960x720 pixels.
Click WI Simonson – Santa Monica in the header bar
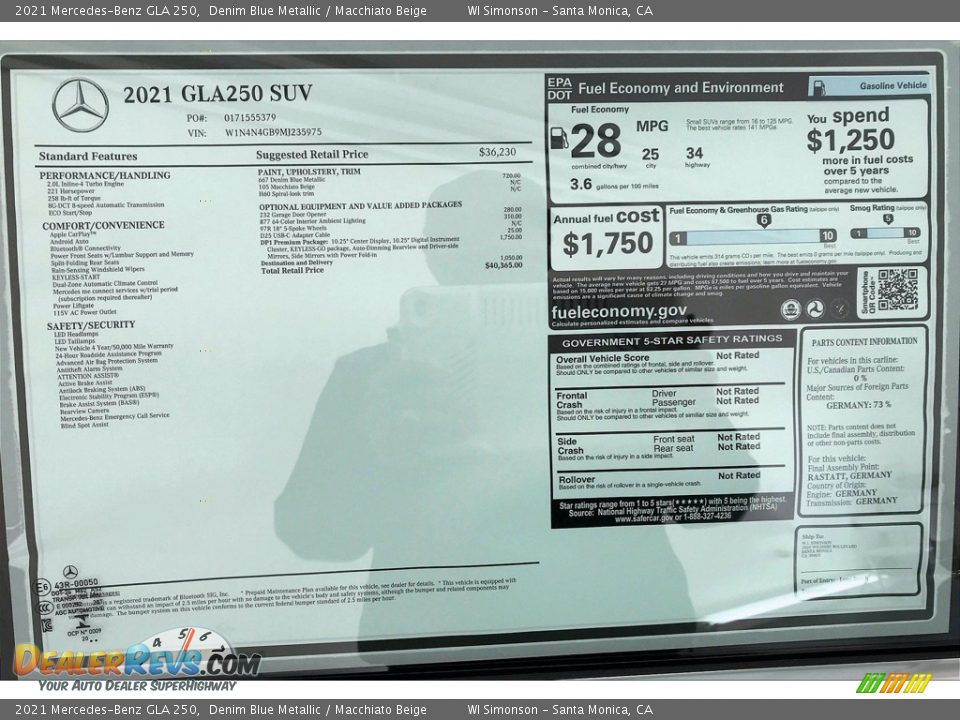(x=560, y=10)
